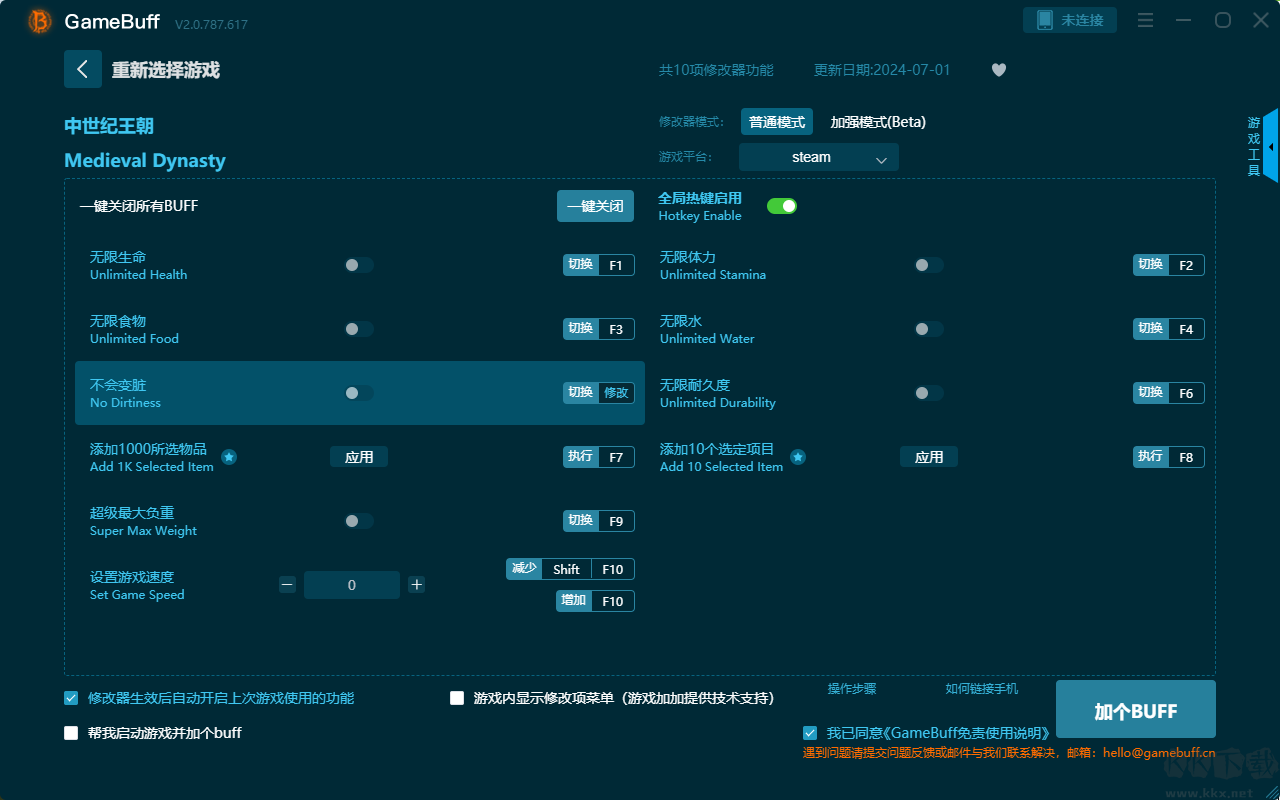Click the 重新选择游戏 heading text

tap(166, 70)
